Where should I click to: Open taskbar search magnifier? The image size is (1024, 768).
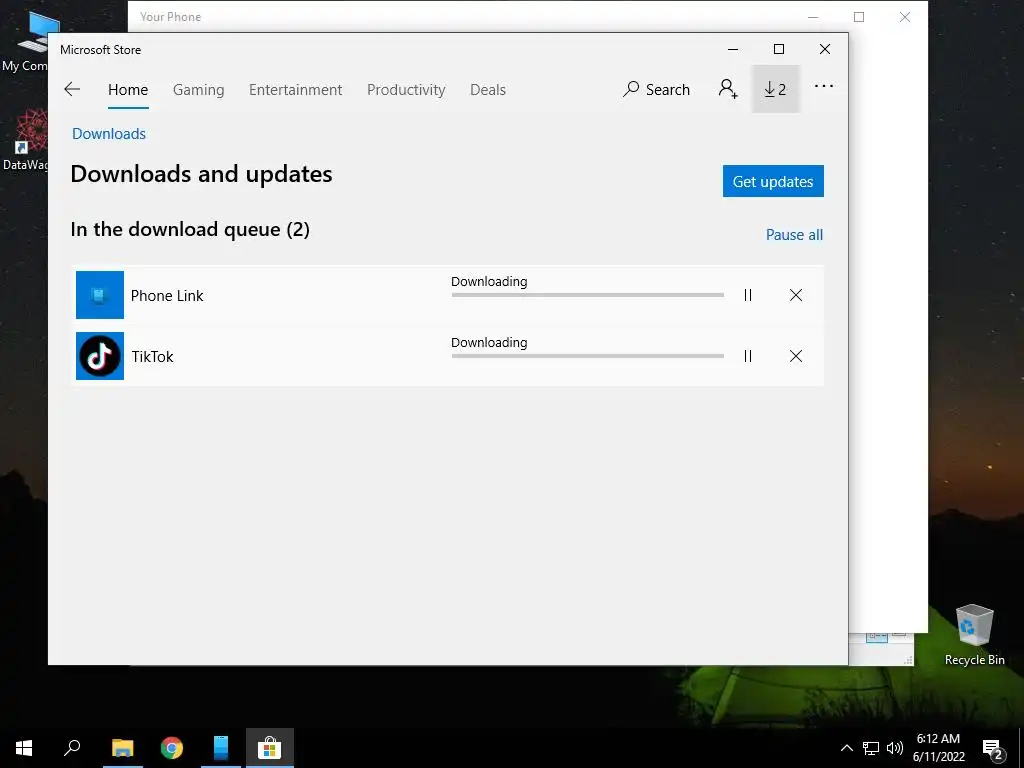(72, 748)
